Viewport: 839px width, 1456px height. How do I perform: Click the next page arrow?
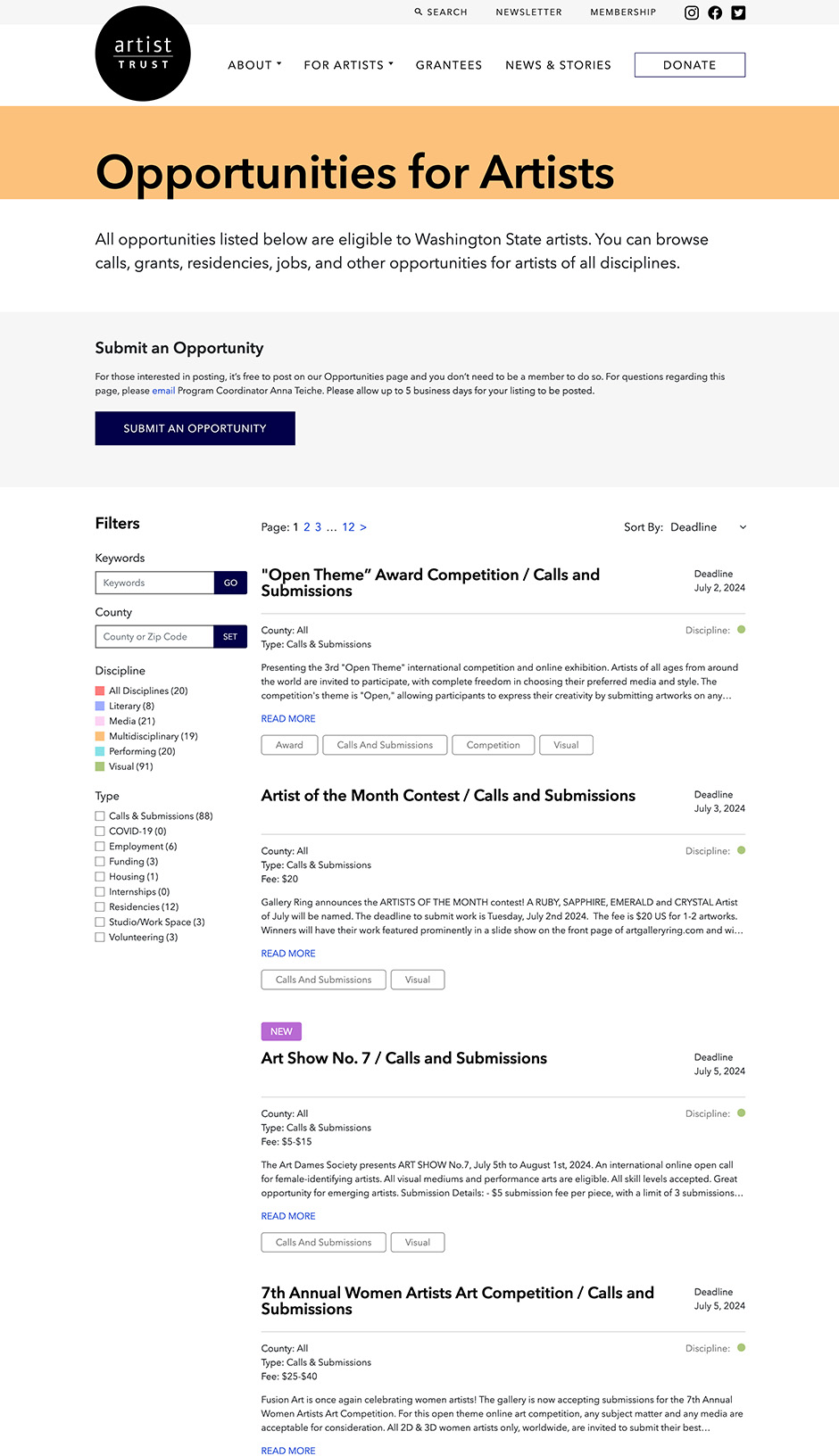pyautogui.click(x=363, y=527)
